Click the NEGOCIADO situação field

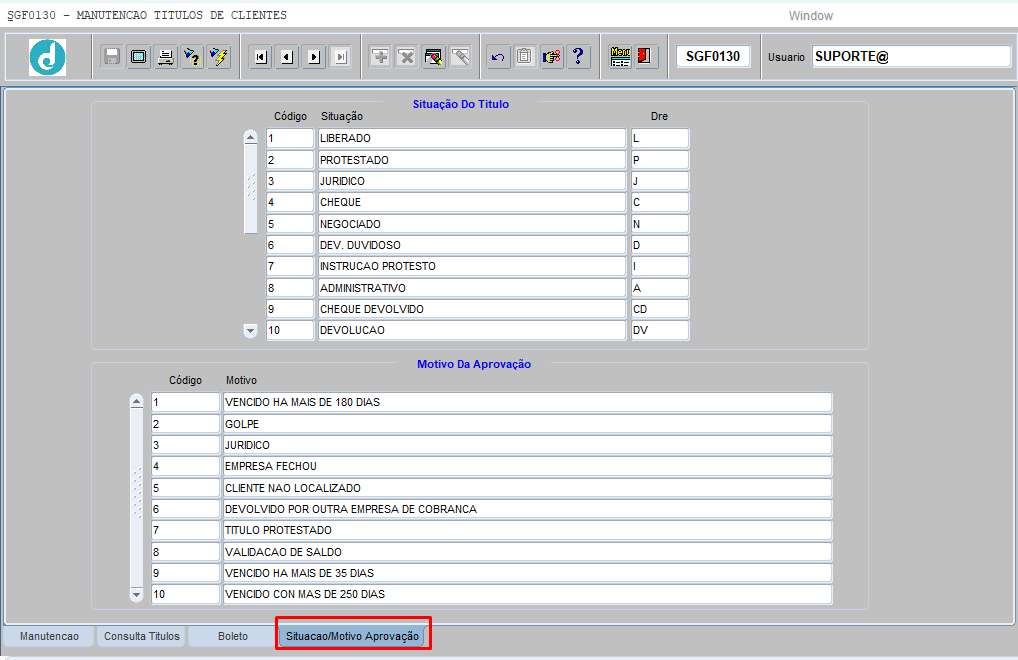point(471,224)
